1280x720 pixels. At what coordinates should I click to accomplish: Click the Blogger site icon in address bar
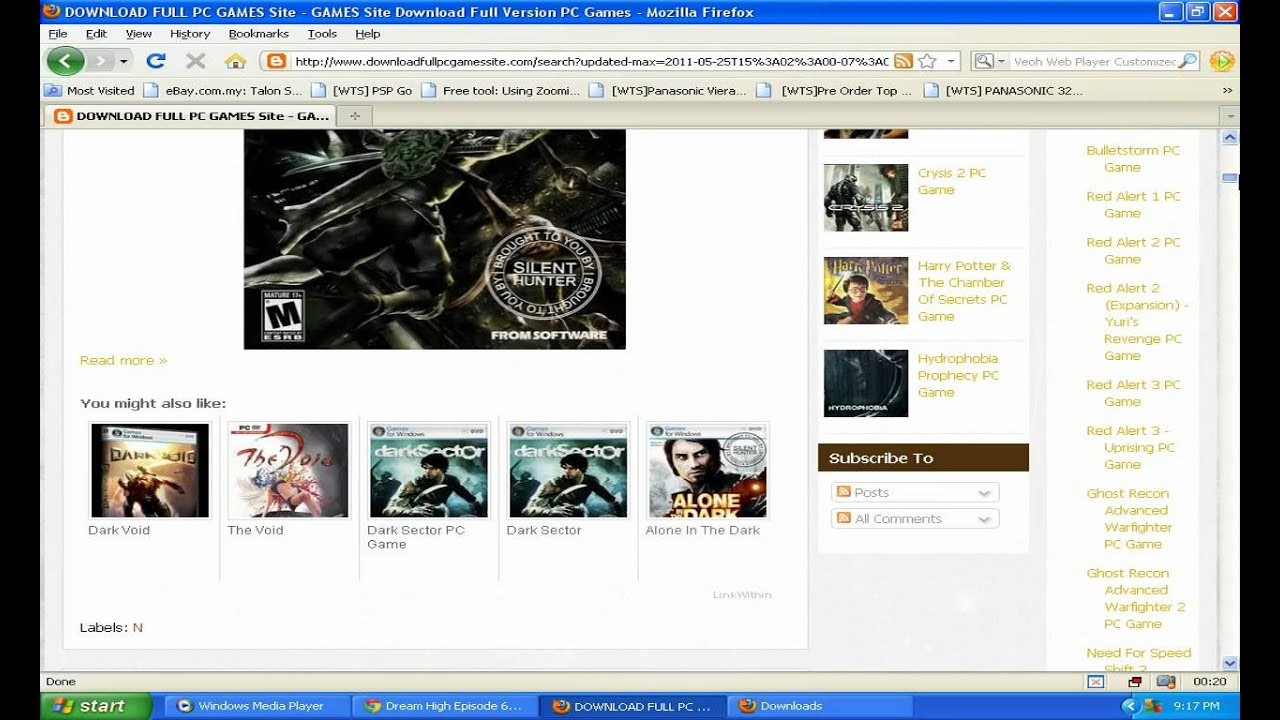click(276, 61)
